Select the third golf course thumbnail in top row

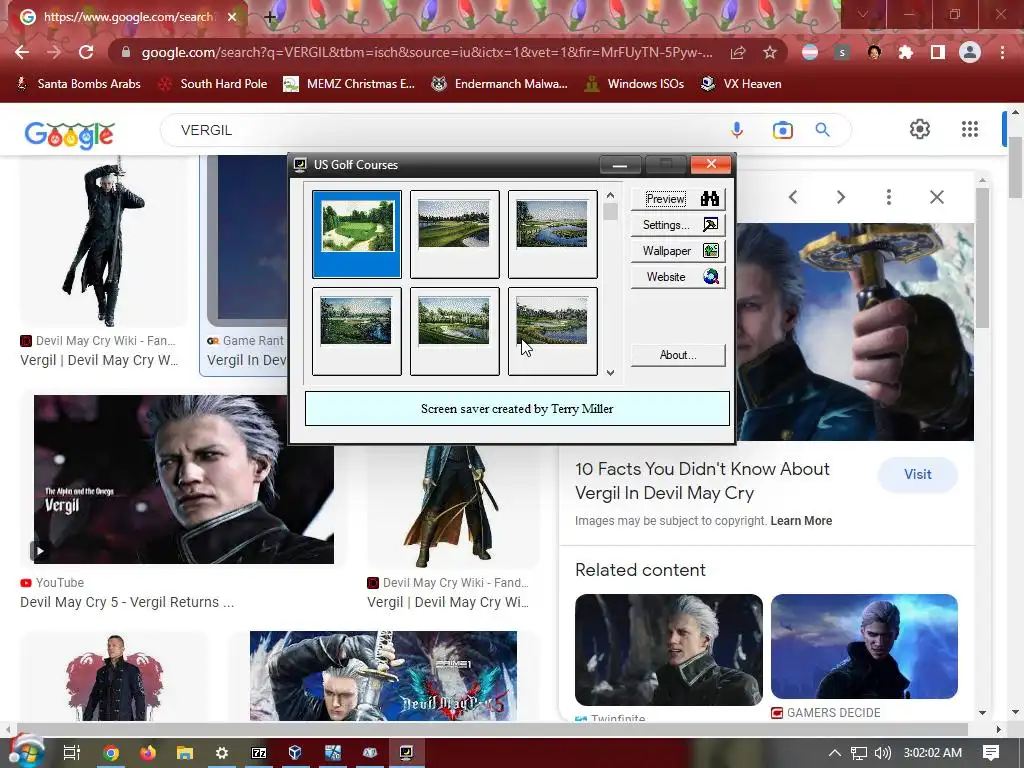[x=552, y=234]
